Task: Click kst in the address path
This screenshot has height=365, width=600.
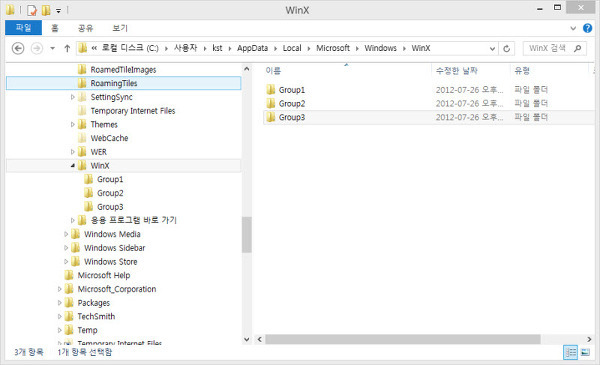Action: pos(217,48)
